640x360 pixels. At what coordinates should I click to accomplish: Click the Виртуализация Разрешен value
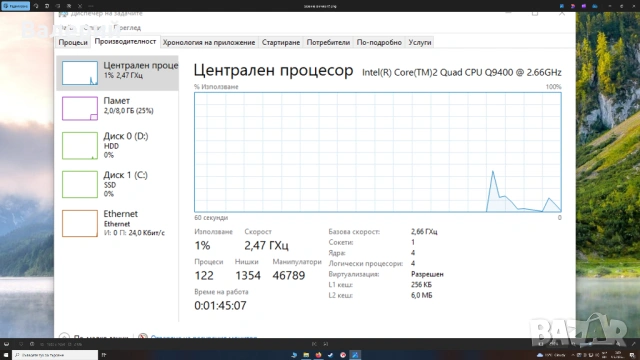coord(427,274)
